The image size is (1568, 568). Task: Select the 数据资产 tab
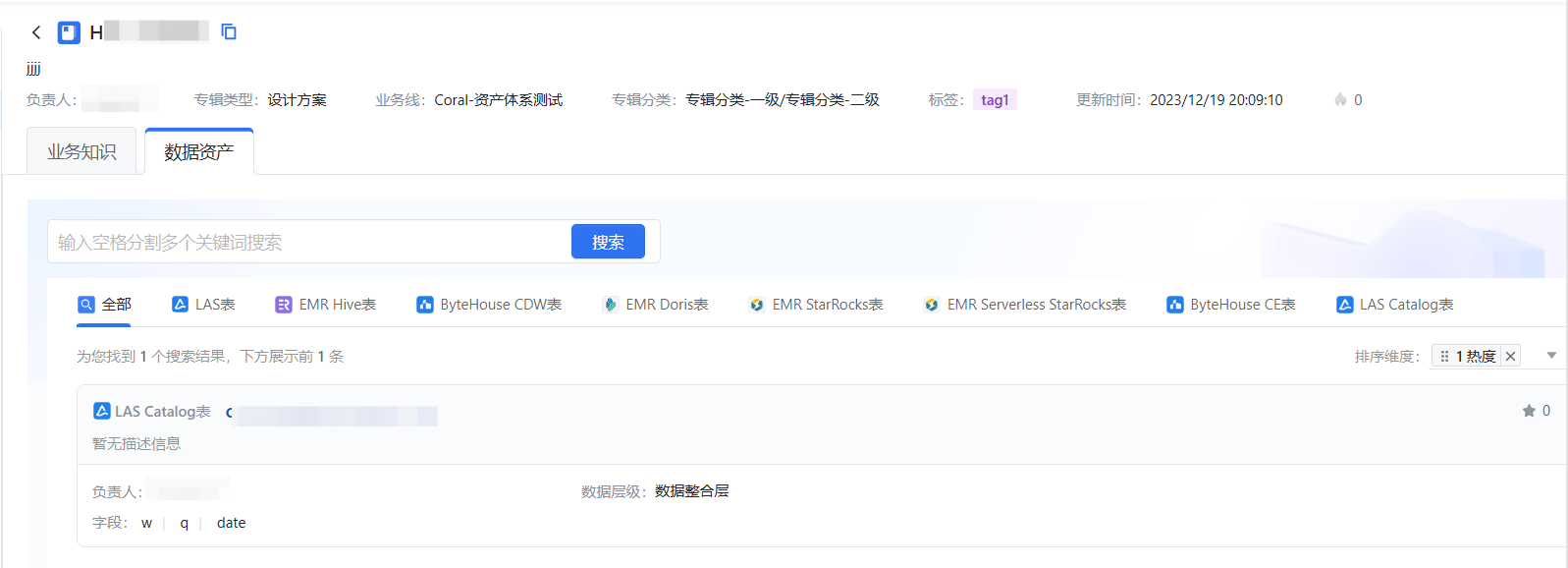coord(199,151)
